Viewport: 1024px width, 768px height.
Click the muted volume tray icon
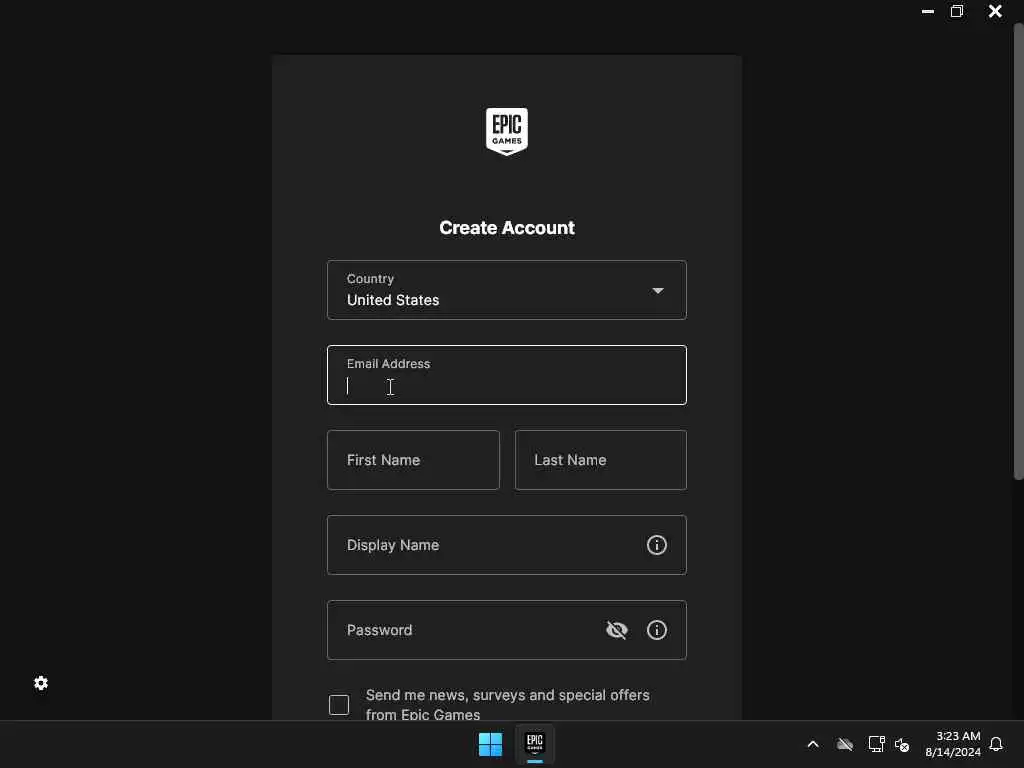click(x=902, y=744)
